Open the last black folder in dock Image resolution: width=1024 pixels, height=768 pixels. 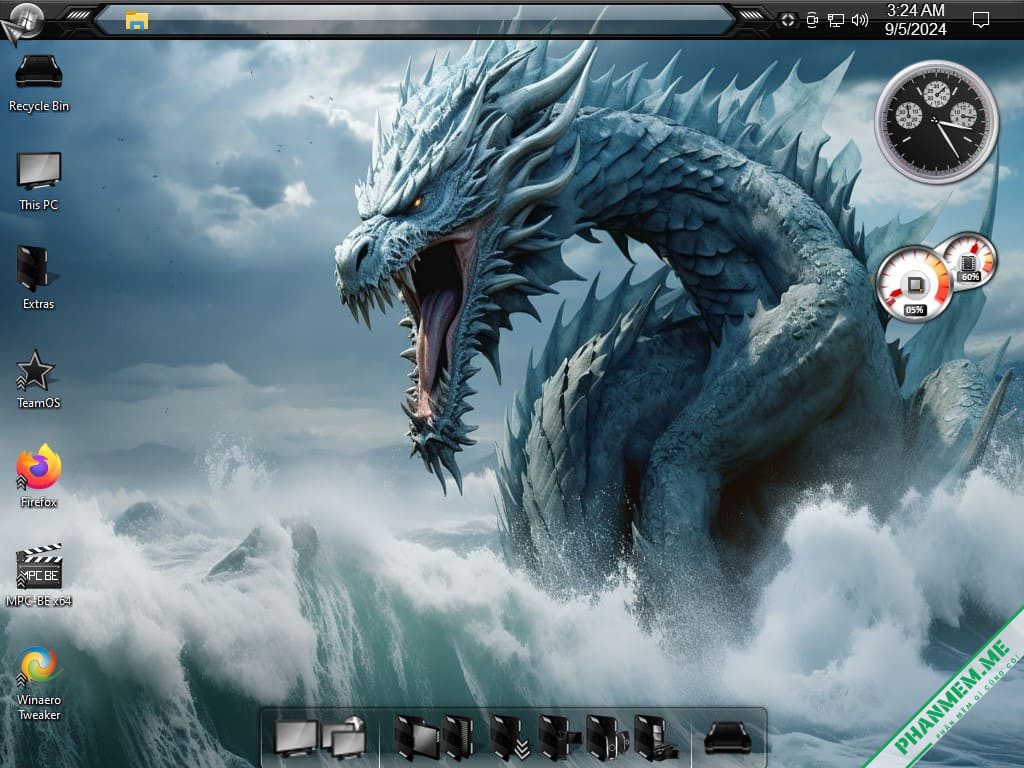click(656, 738)
